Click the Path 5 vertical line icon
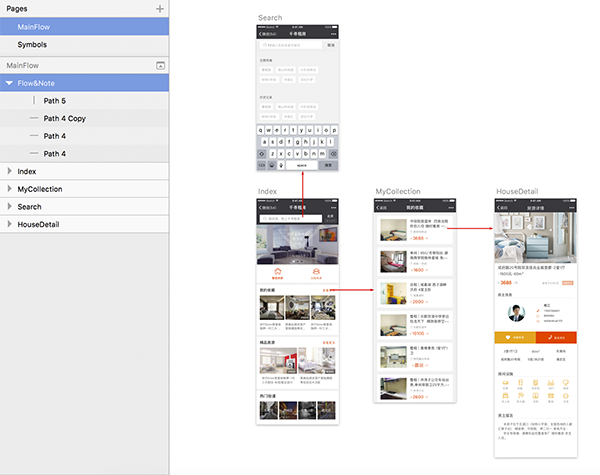 (x=33, y=101)
